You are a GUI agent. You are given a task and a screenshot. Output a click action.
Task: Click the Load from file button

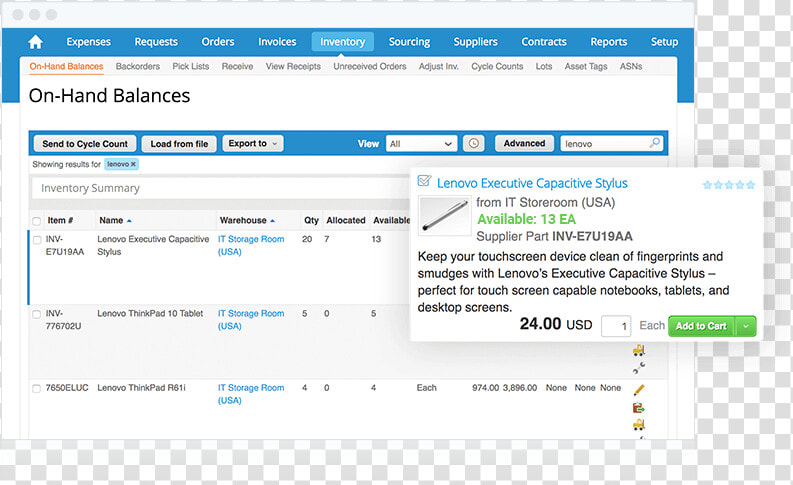[x=179, y=144]
